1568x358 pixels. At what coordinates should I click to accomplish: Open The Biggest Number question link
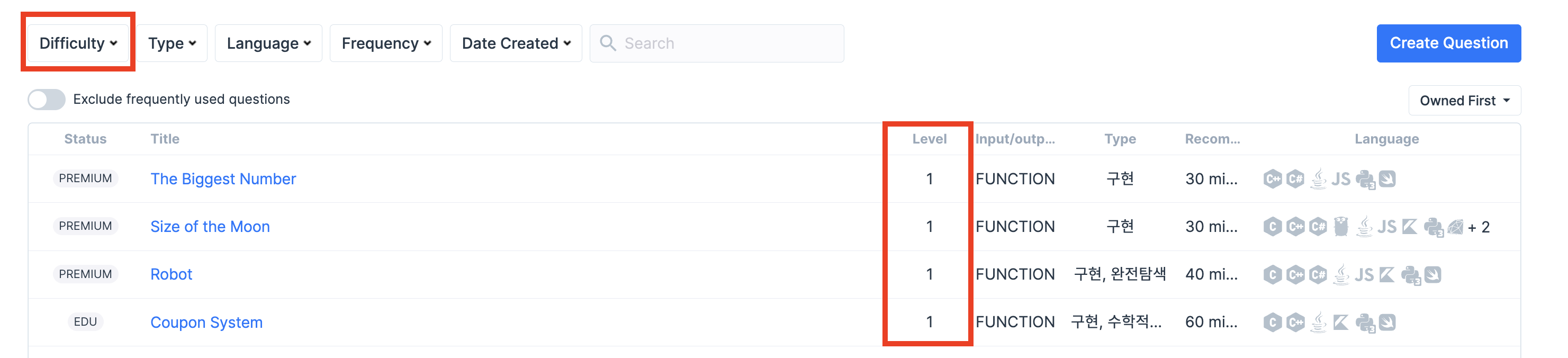tap(223, 179)
